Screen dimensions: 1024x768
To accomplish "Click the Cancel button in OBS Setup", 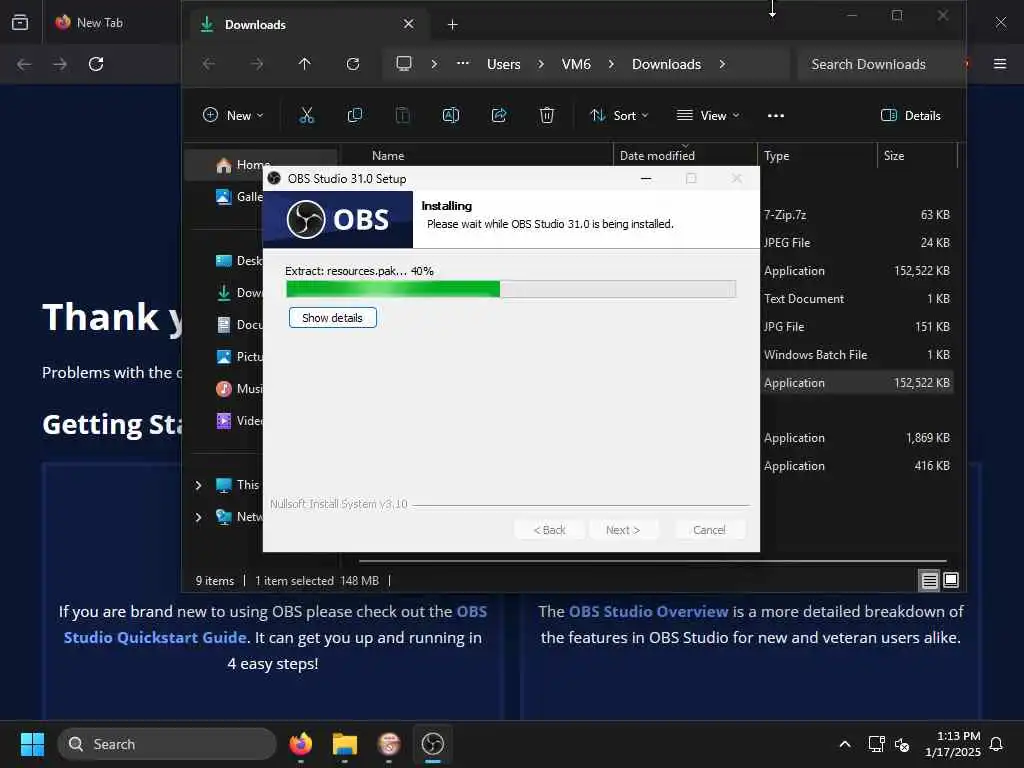I will [709, 530].
